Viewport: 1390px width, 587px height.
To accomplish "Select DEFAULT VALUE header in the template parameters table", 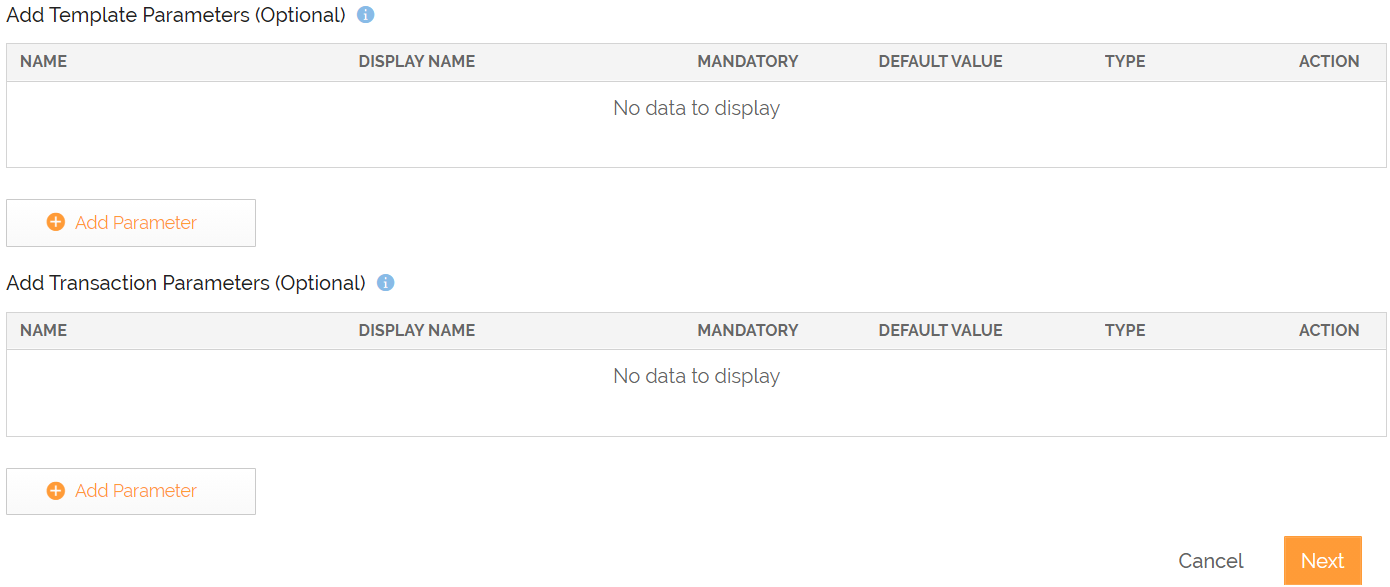I will coord(940,61).
